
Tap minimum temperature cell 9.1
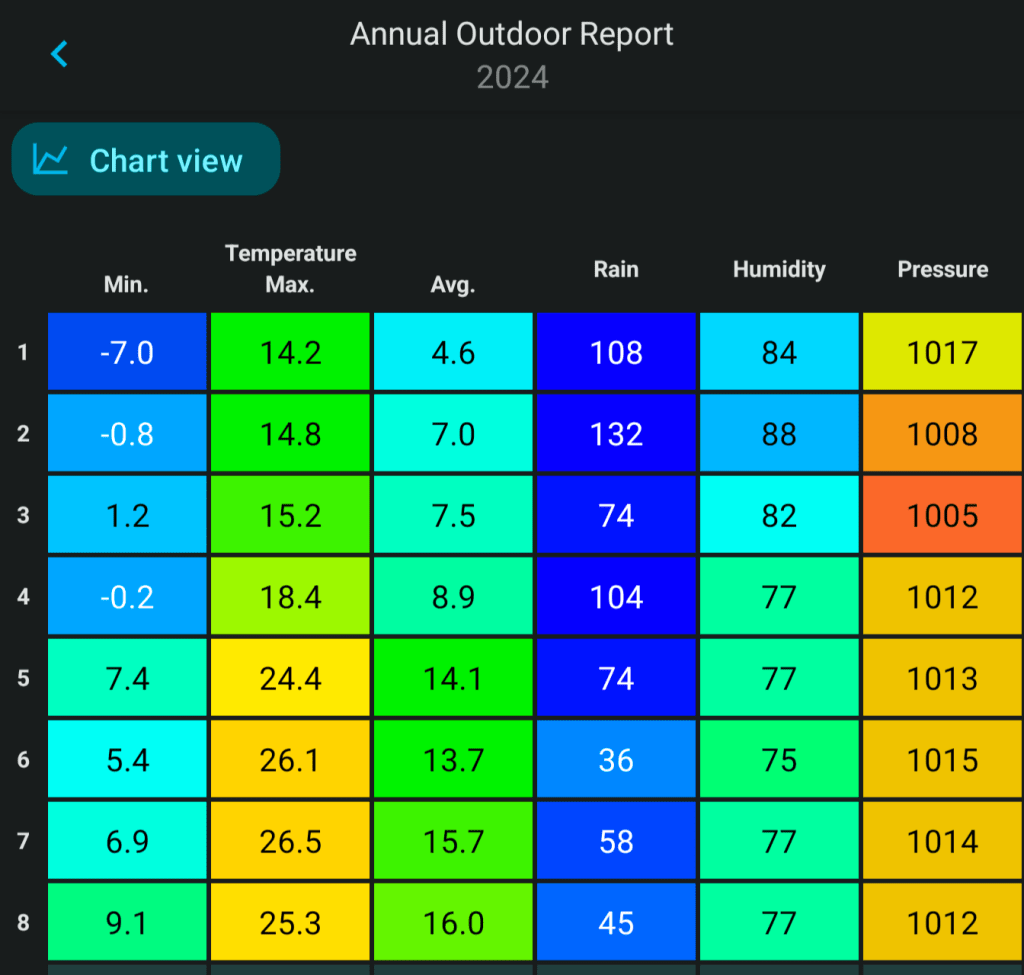click(x=127, y=923)
